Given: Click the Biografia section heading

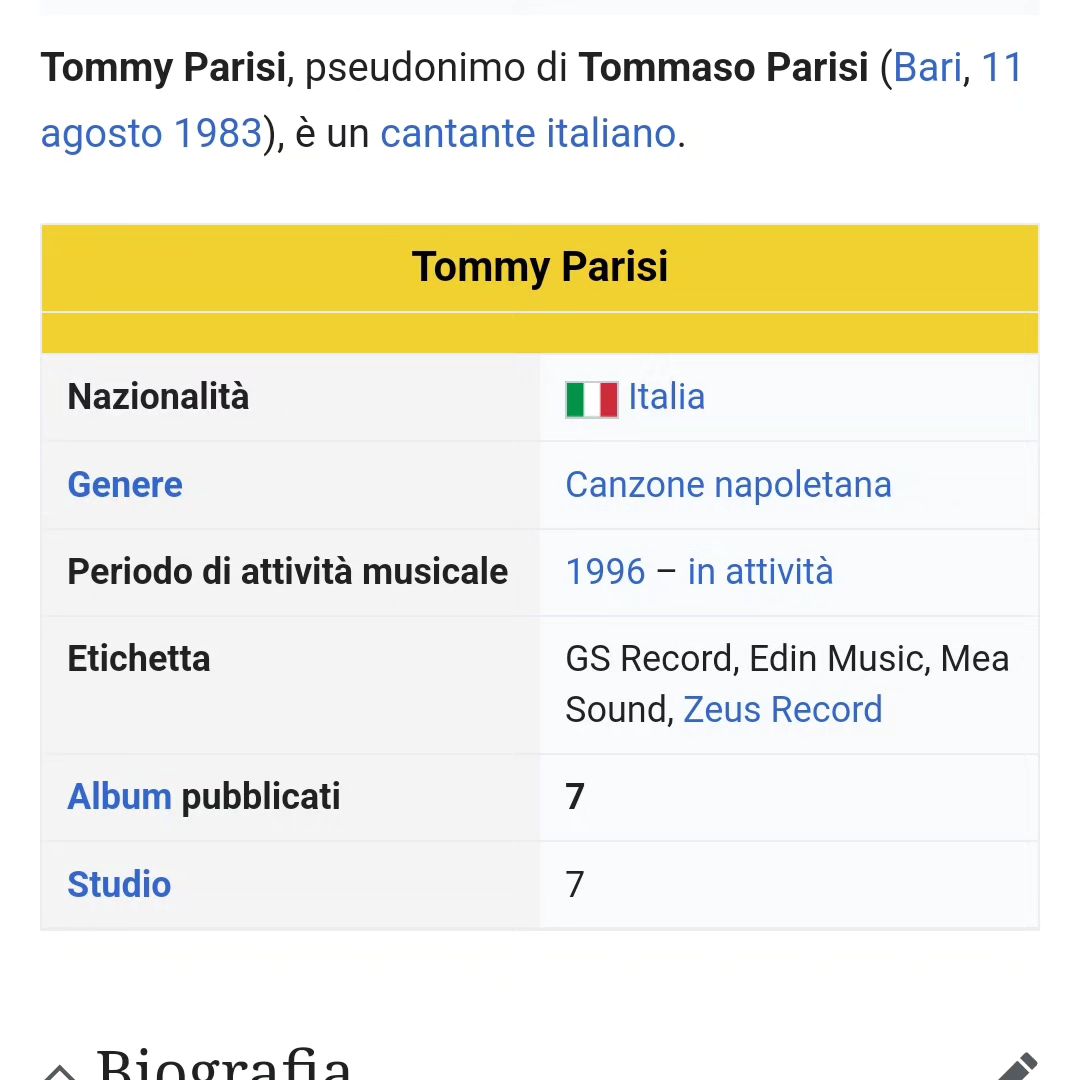Looking at the screenshot, I should click(224, 1064).
